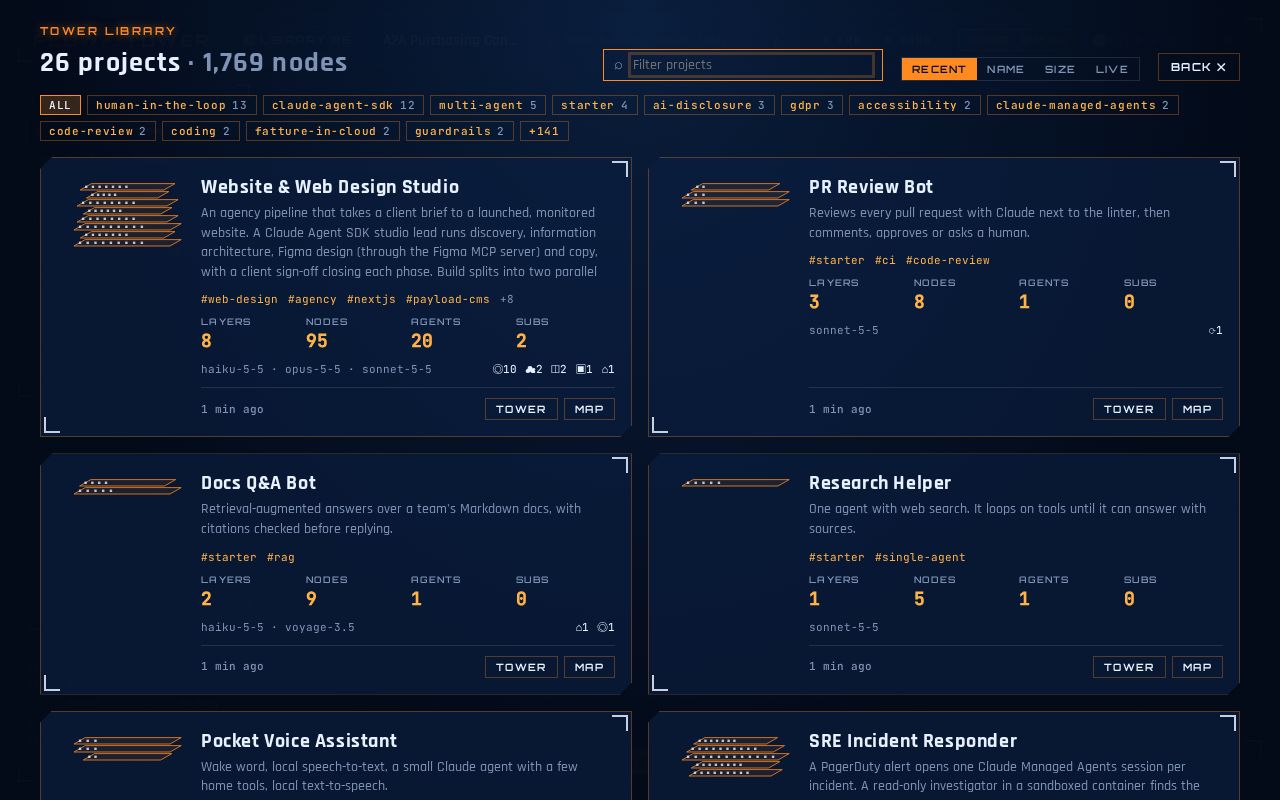Open the SRE Incident Responder stack thumbnail
The height and width of the screenshot is (800, 1280).
coord(736,757)
